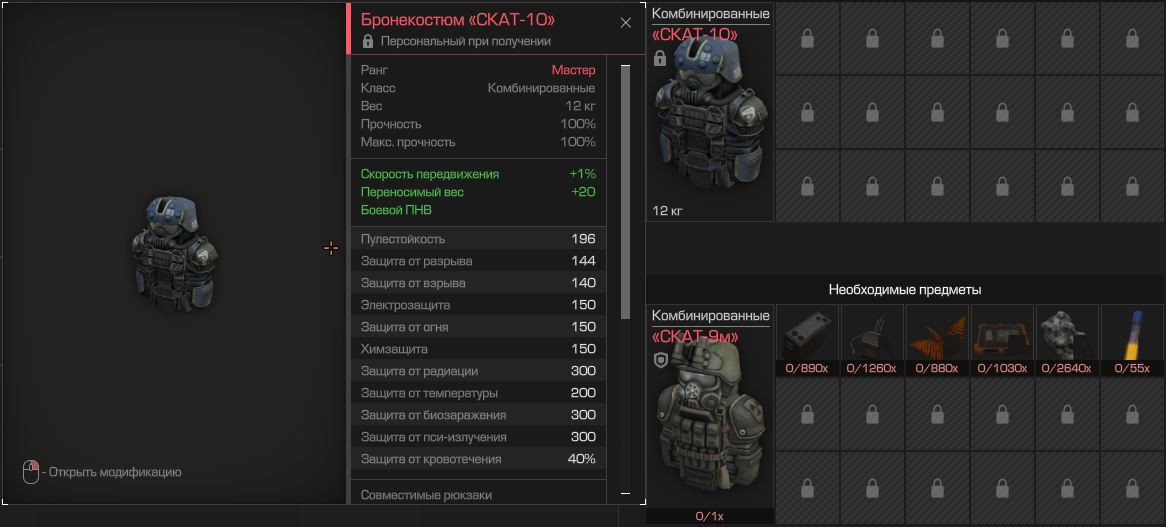
Task: Open the СКАТ-10 armor card on the right
Action: [710, 111]
